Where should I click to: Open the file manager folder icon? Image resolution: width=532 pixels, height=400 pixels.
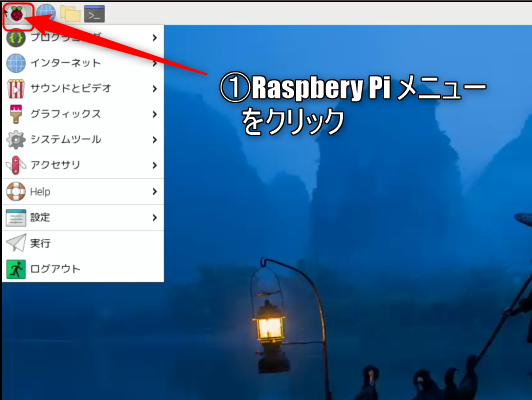click(x=70, y=14)
